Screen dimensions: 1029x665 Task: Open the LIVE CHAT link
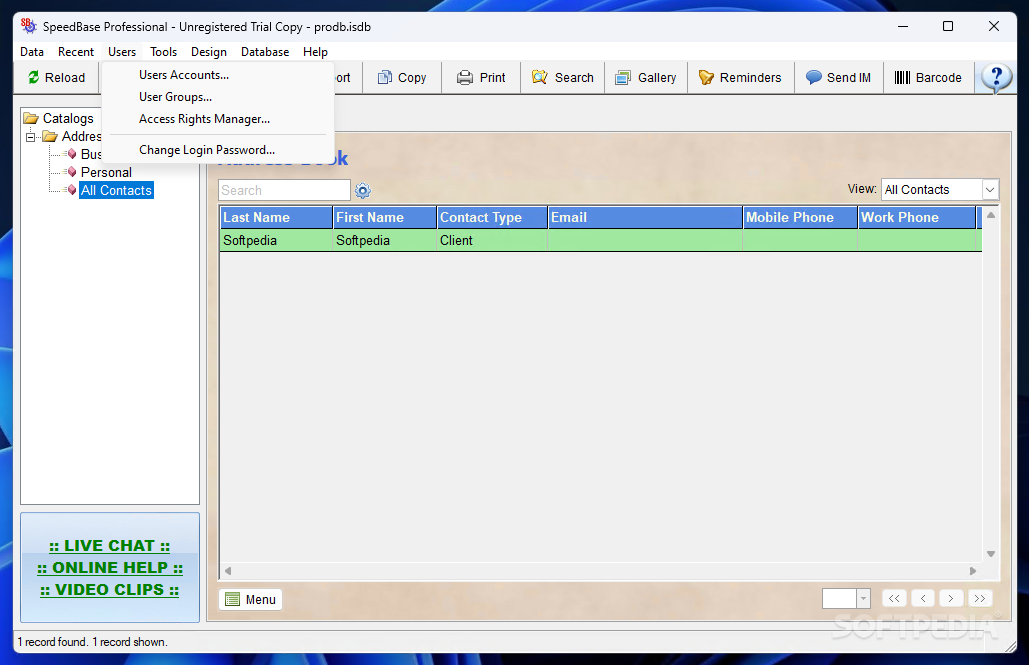109,546
